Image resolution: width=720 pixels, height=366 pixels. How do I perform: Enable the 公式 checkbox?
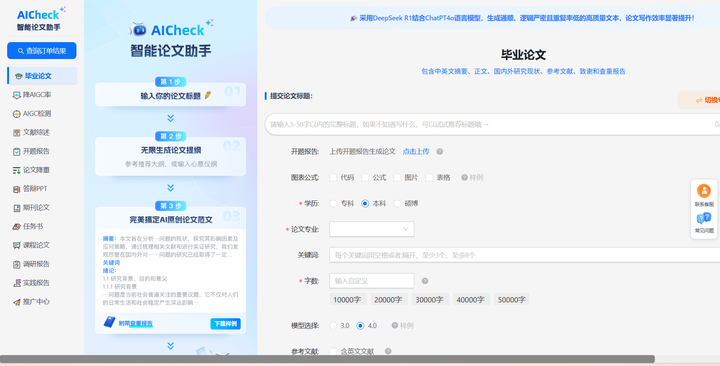coord(365,177)
